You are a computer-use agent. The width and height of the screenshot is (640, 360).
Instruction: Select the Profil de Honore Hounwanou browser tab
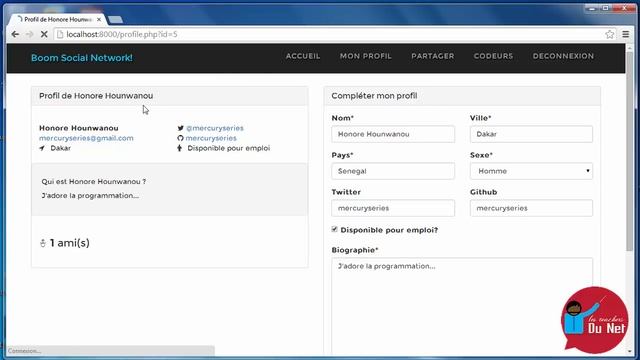[57, 19]
